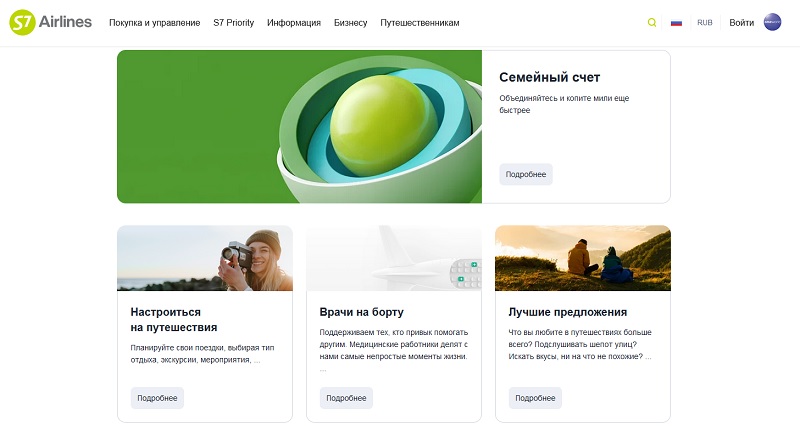800x426 pixels.
Task: Click the Russian flag language icon
Action: (x=677, y=22)
